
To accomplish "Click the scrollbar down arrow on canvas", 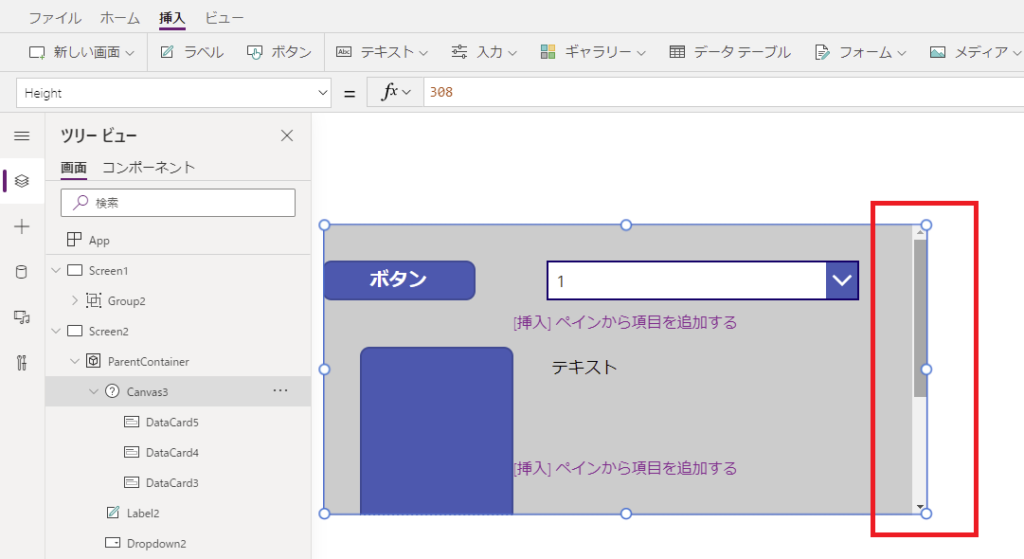I will tap(920, 507).
